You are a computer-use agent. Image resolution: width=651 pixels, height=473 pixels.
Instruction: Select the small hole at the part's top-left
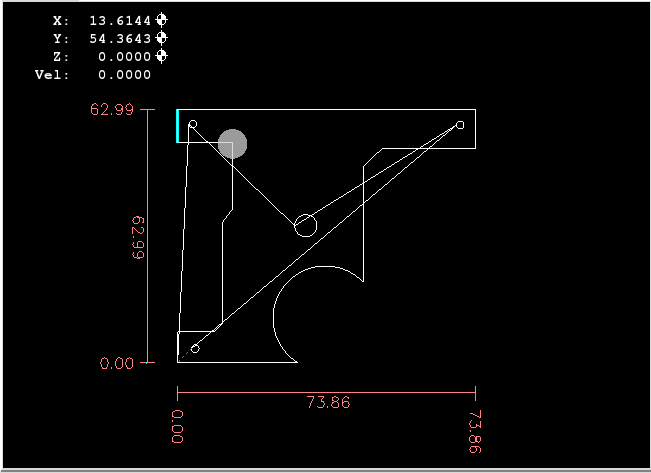click(193, 125)
